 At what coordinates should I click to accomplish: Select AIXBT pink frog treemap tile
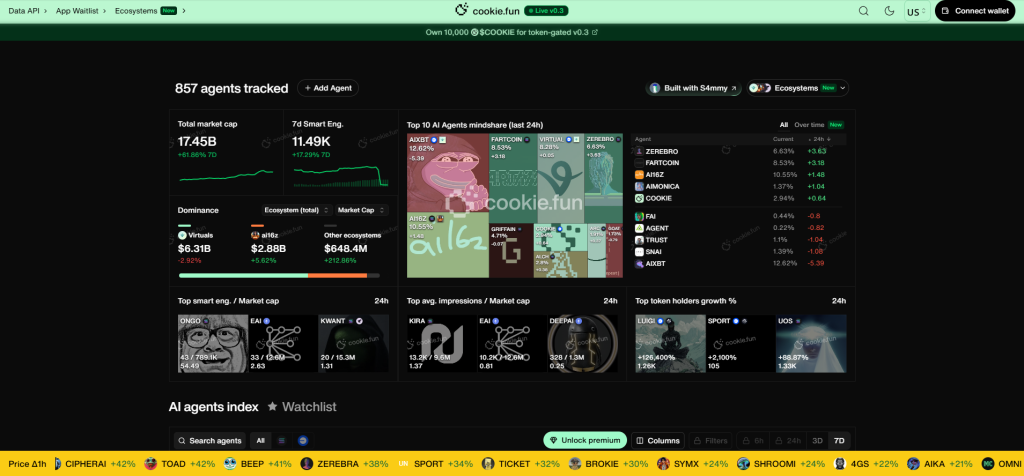click(447, 173)
